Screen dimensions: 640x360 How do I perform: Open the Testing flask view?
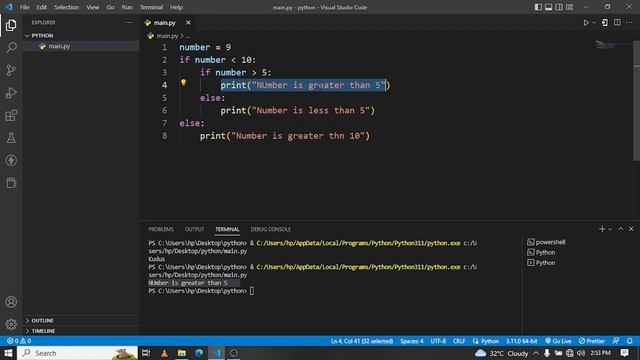click(x=11, y=138)
